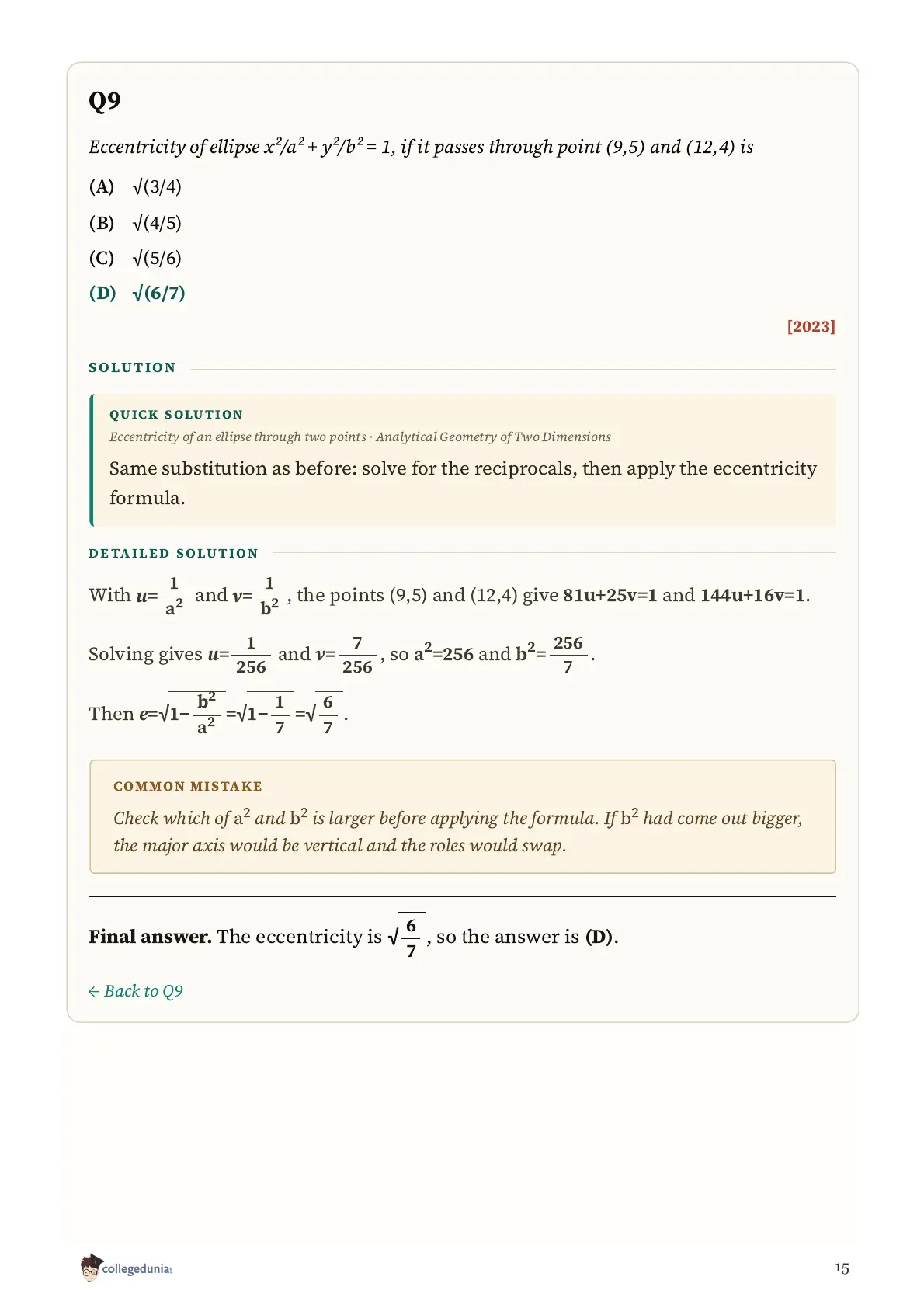
Task: Click the collegedunia brand text
Action: click(x=137, y=1269)
